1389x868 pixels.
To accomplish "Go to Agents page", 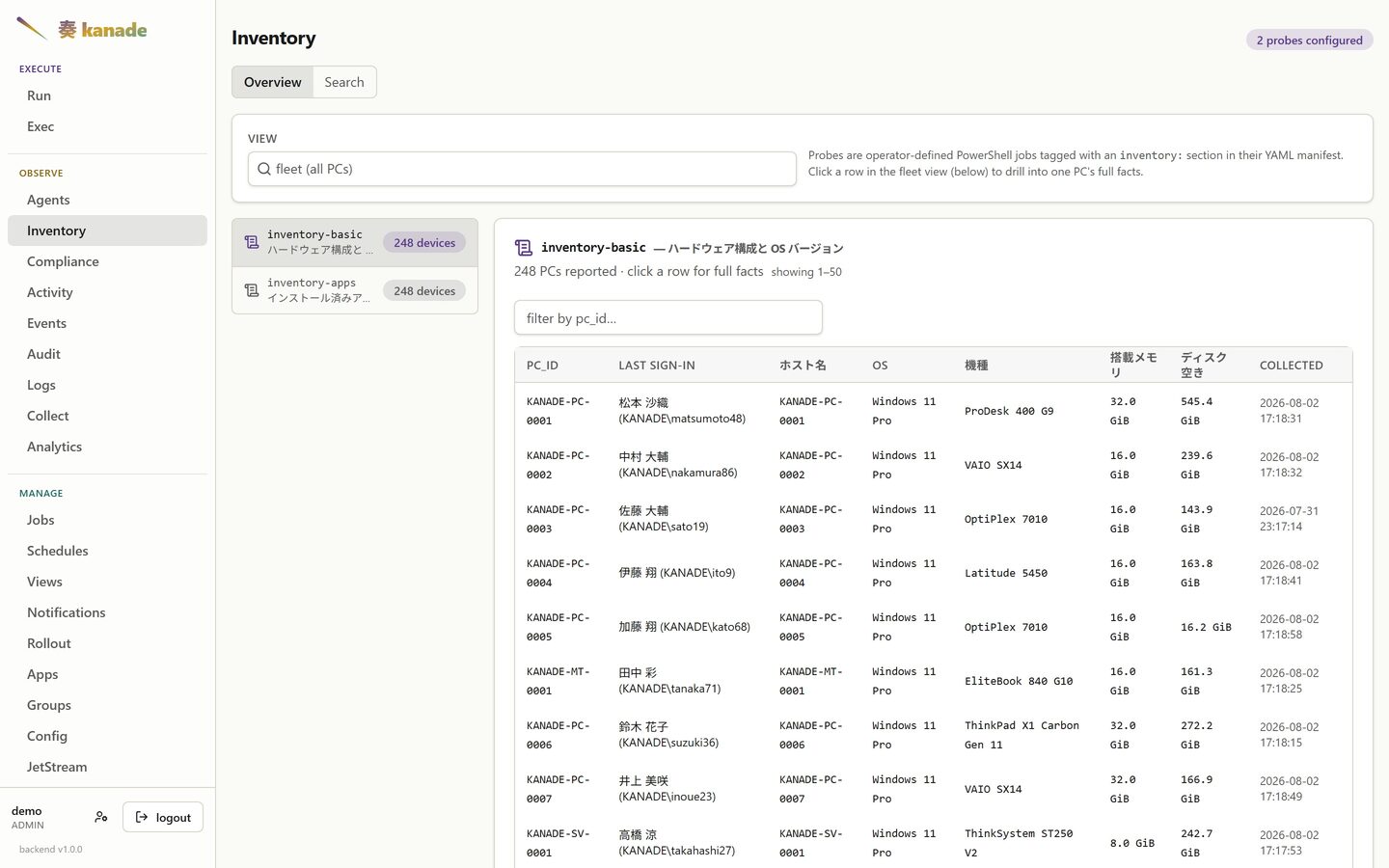I will 107,200.
